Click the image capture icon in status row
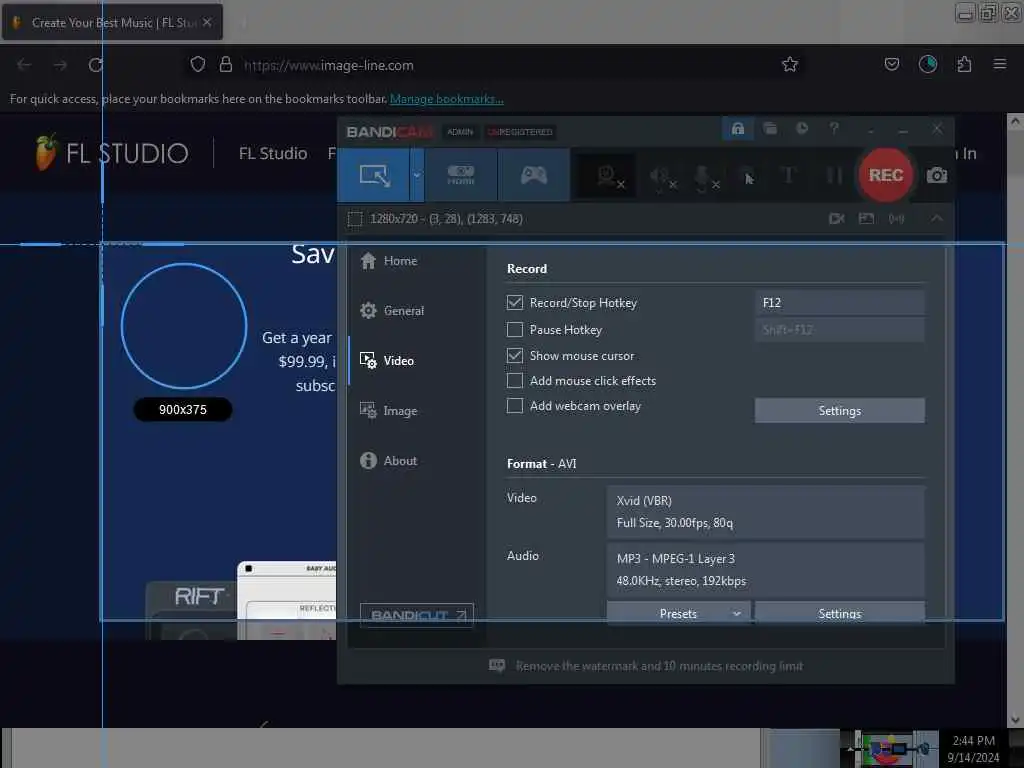The image size is (1024, 768). point(866,219)
